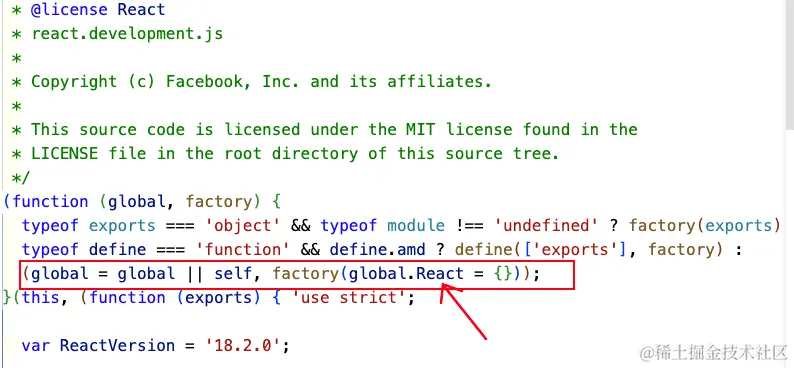
Task: Click 'define.amd' in the code
Action: [377, 250]
